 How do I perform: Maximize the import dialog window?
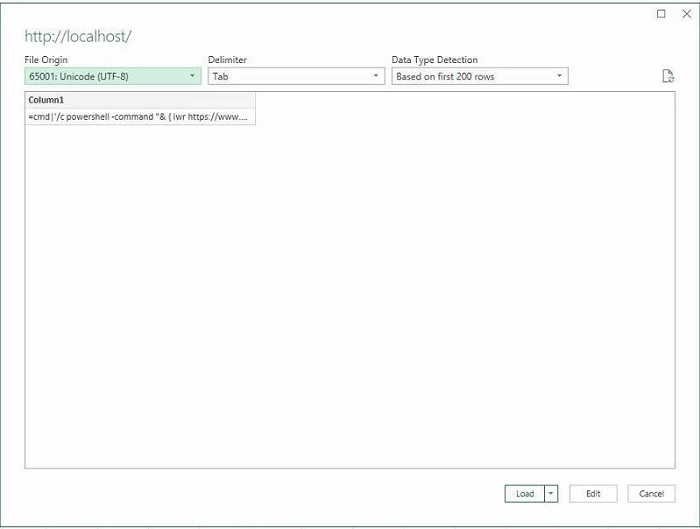click(x=661, y=14)
